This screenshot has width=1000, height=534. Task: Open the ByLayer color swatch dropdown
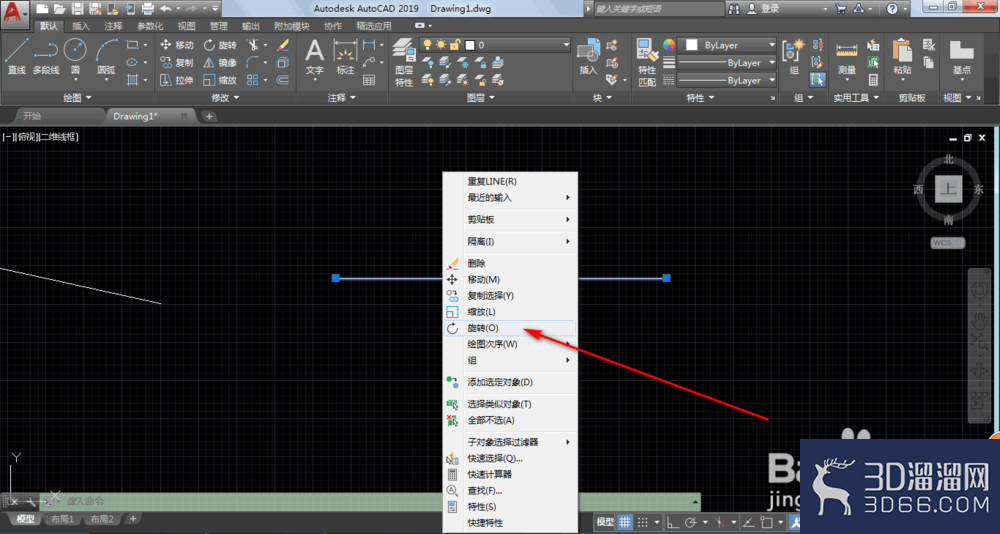pyautogui.click(x=727, y=45)
